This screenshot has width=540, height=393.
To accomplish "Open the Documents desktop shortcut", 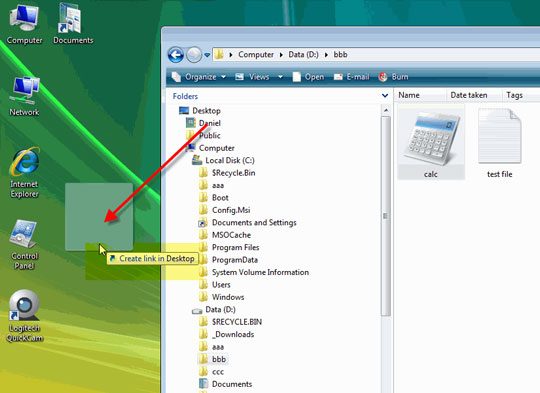I will (73, 24).
